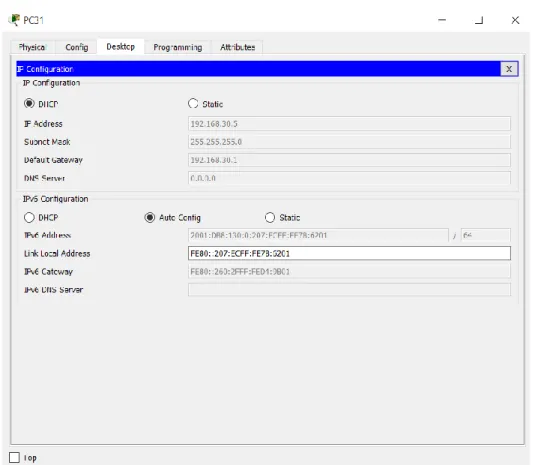Choose the IPv4 Static radio option

click(193, 103)
